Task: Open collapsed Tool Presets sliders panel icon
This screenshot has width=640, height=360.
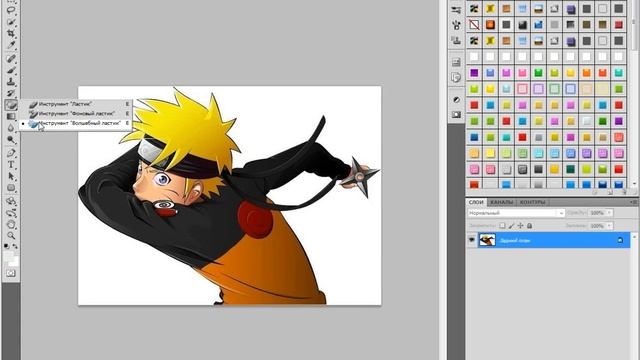Action: pos(456,10)
